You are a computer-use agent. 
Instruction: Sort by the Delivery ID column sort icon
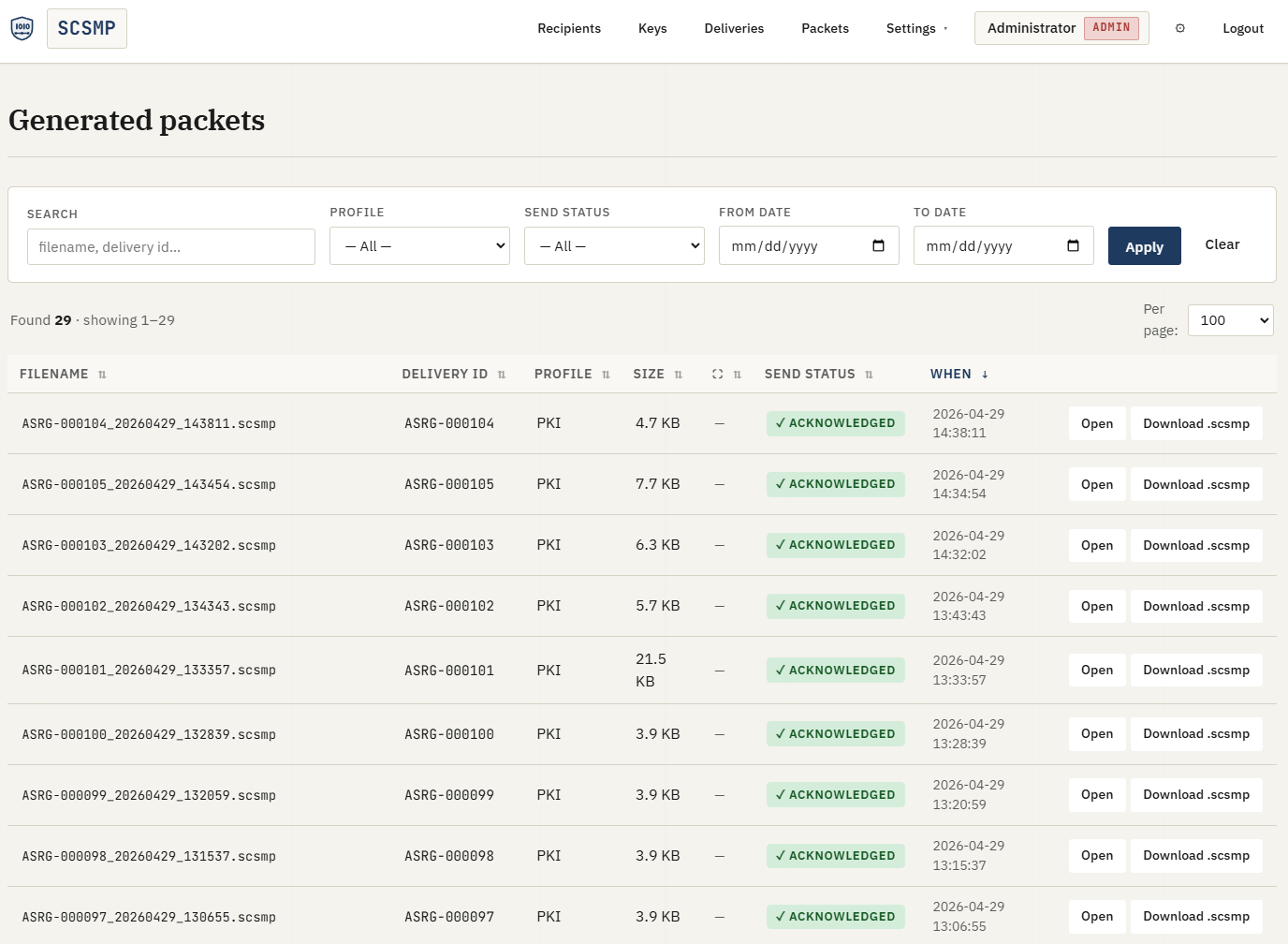tap(502, 375)
